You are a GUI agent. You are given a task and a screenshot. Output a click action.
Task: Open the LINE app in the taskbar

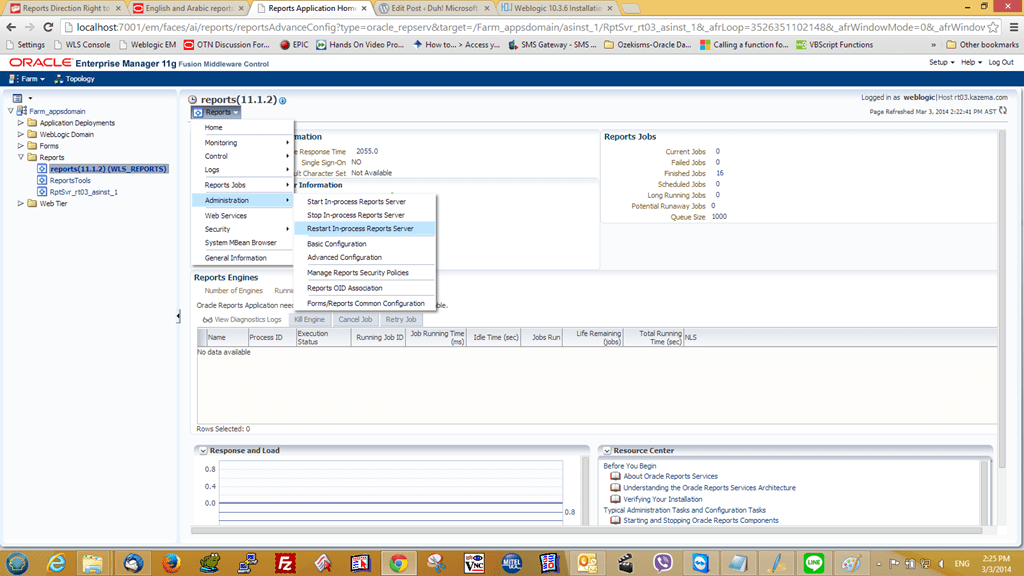(814, 563)
